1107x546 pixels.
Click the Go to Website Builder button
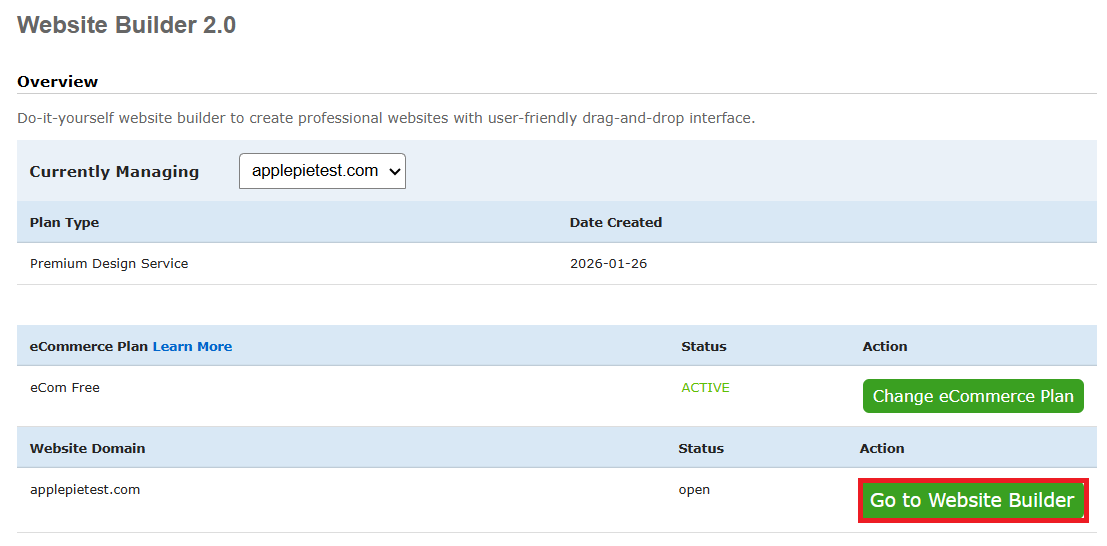[972, 500]
